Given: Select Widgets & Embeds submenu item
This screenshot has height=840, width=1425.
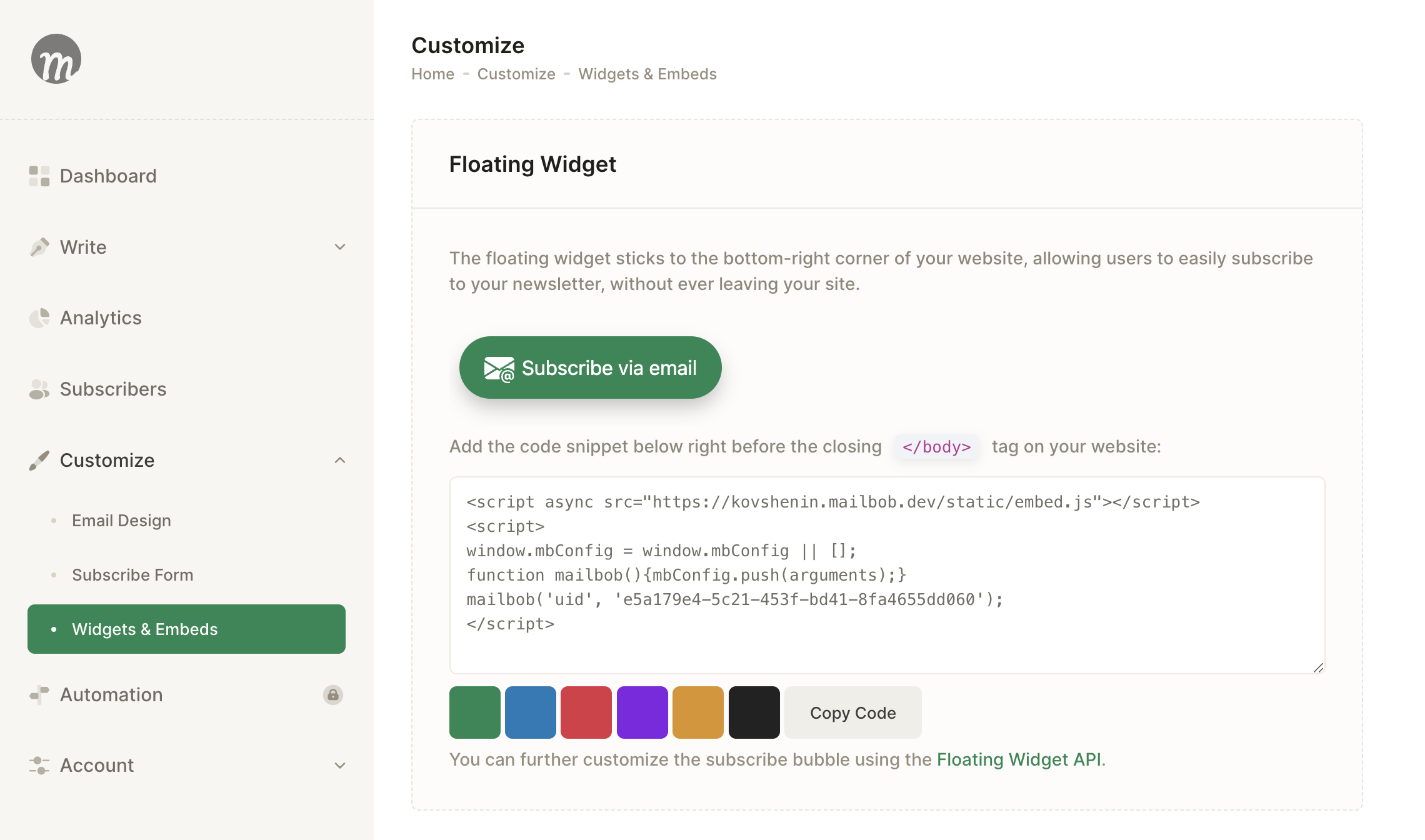Looking at the screenshot, I should pos(186,629).
